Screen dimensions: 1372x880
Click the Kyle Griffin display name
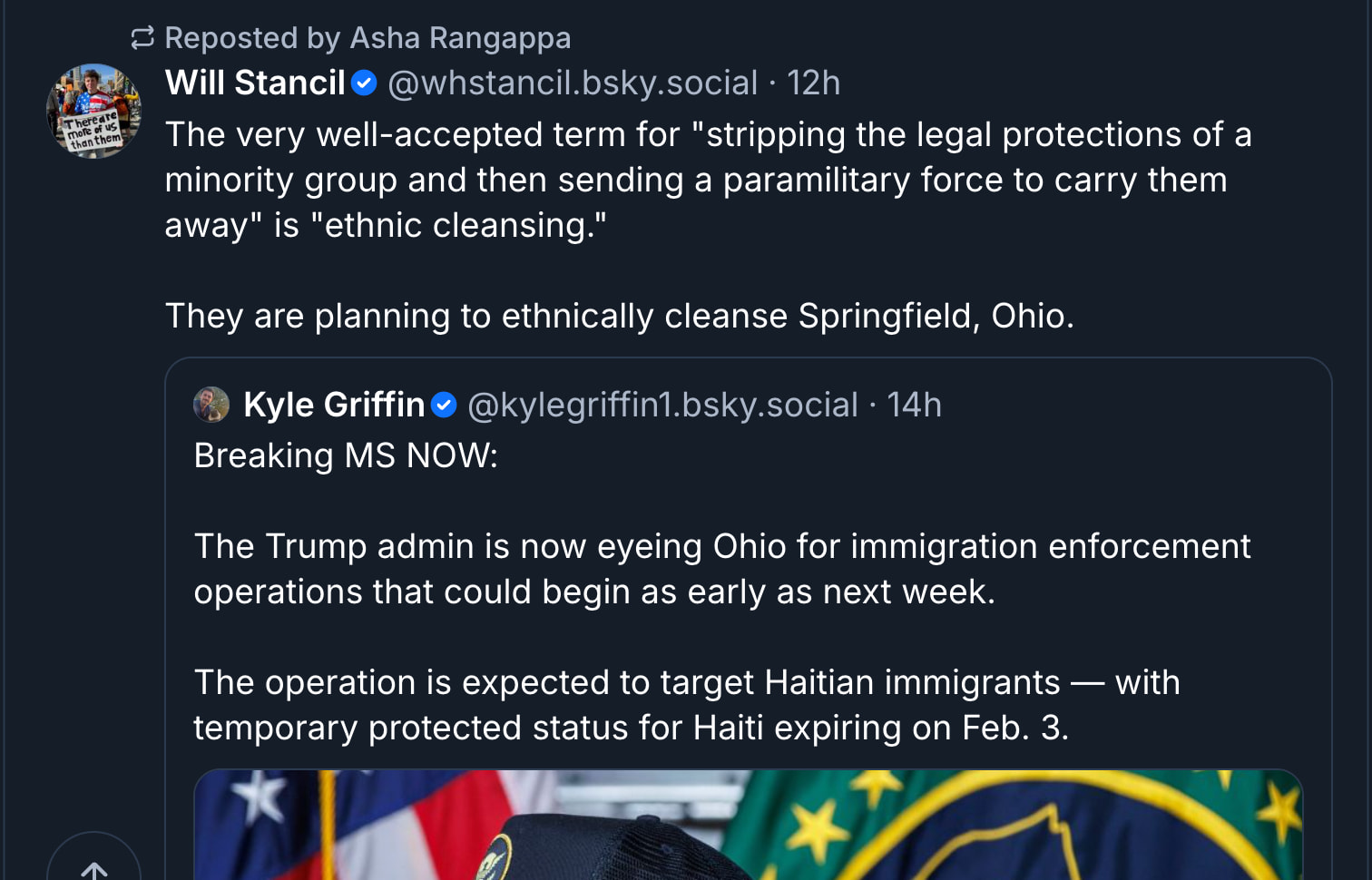tap(334, 405)
